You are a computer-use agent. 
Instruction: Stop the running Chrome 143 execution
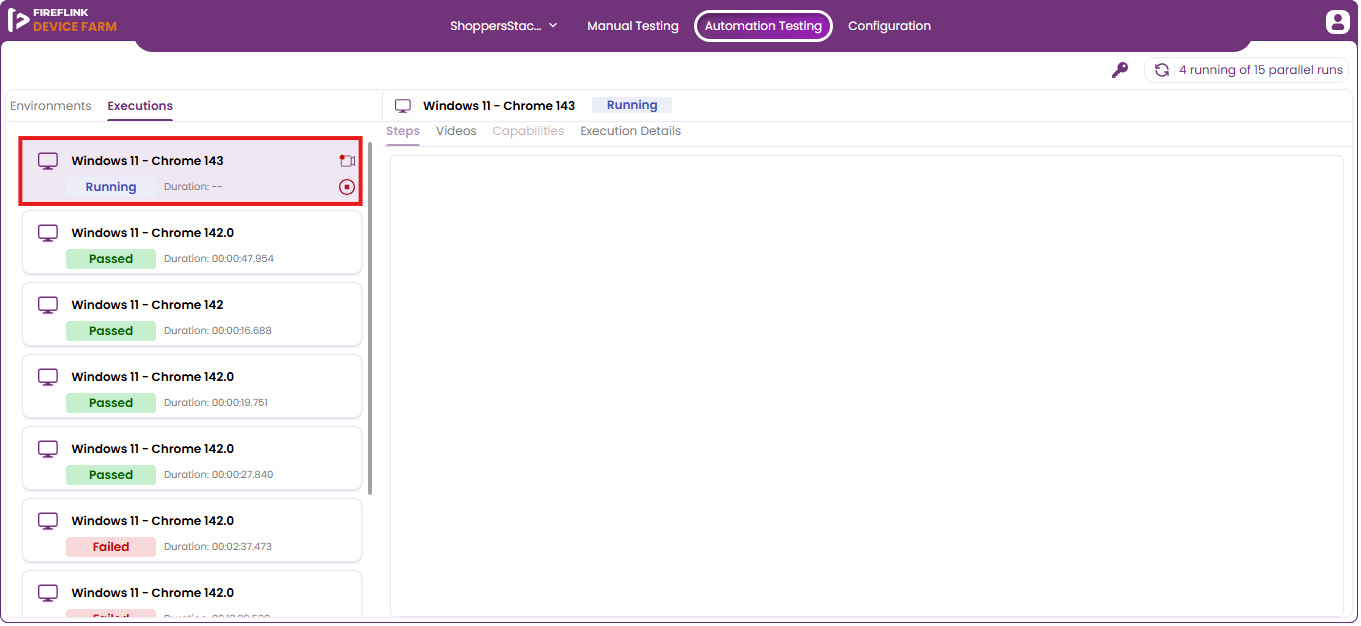[x=347, y=187]
